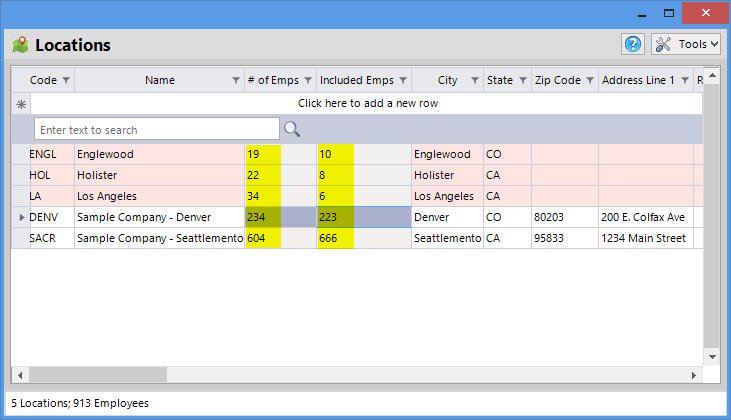This screenshot has height=420, width=731.
Task: Select the 200 E. Colfax Ave cell
Action: click(x=646, y=217)
